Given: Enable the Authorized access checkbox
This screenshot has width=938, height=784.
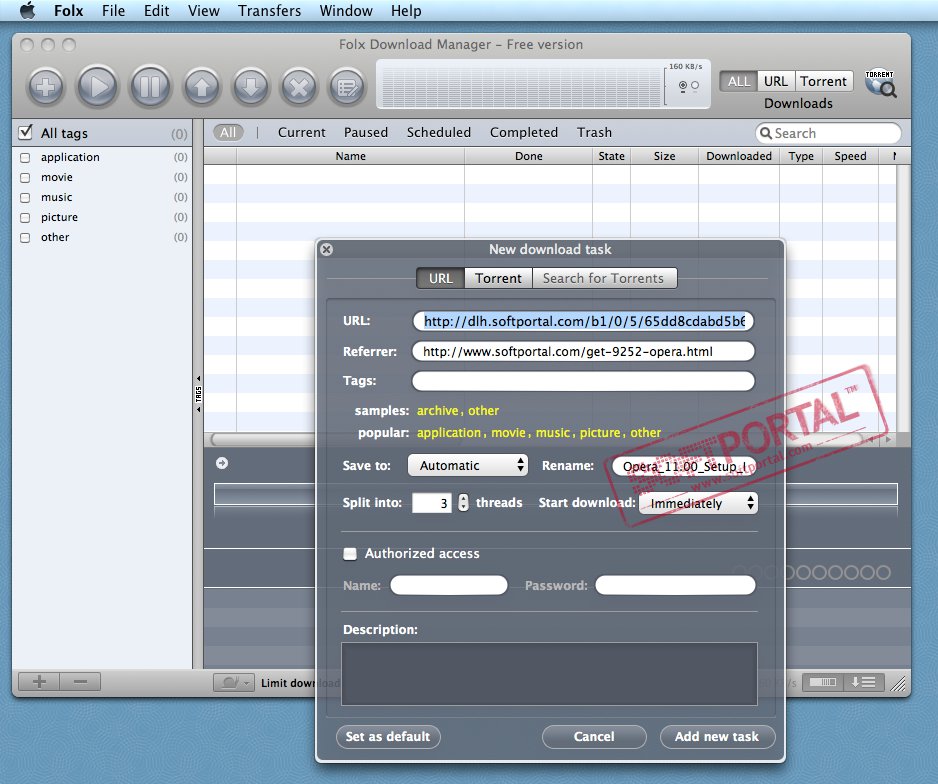Looking at the screenshot, I should [x=350, y=554].
